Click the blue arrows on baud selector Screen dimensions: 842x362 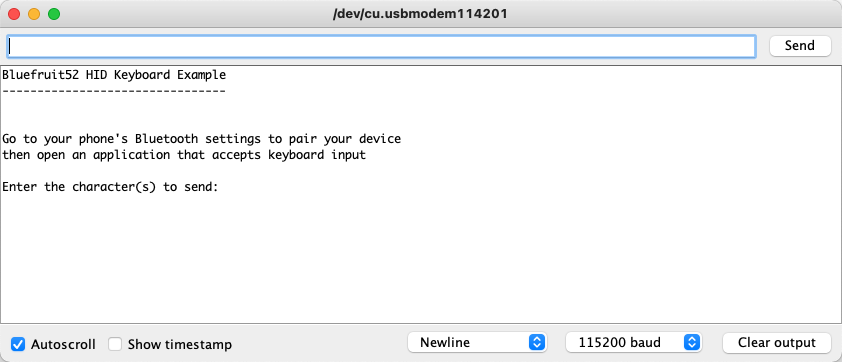pos(692,343)
